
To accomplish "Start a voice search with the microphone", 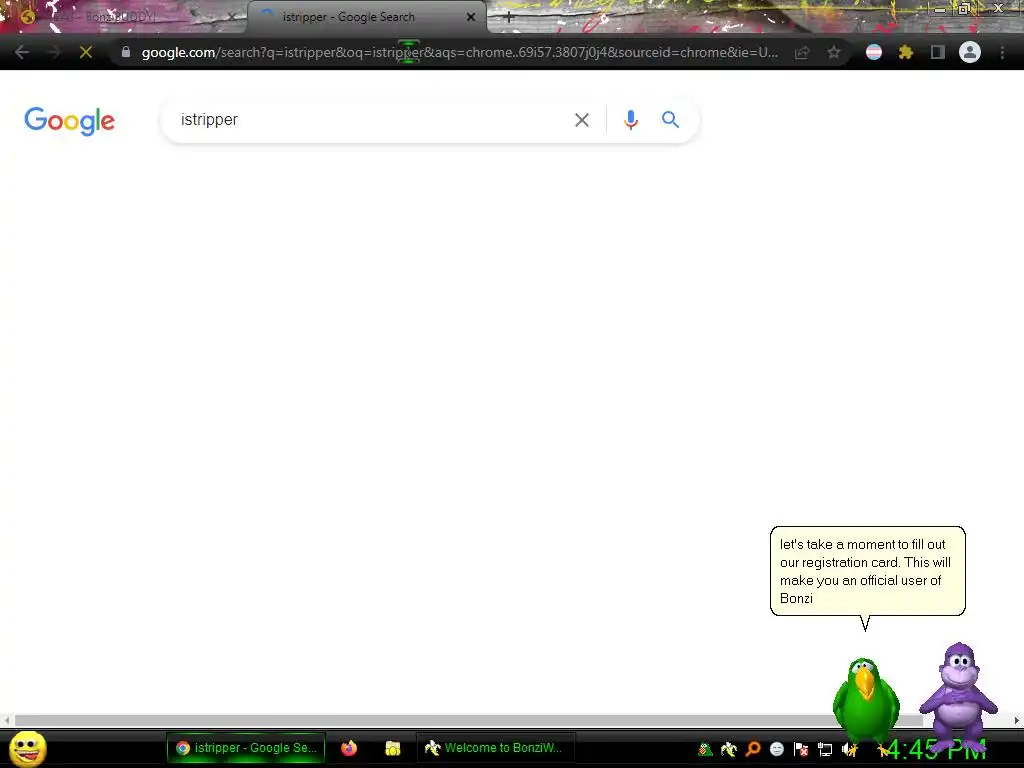I will (x=631, y=120).
